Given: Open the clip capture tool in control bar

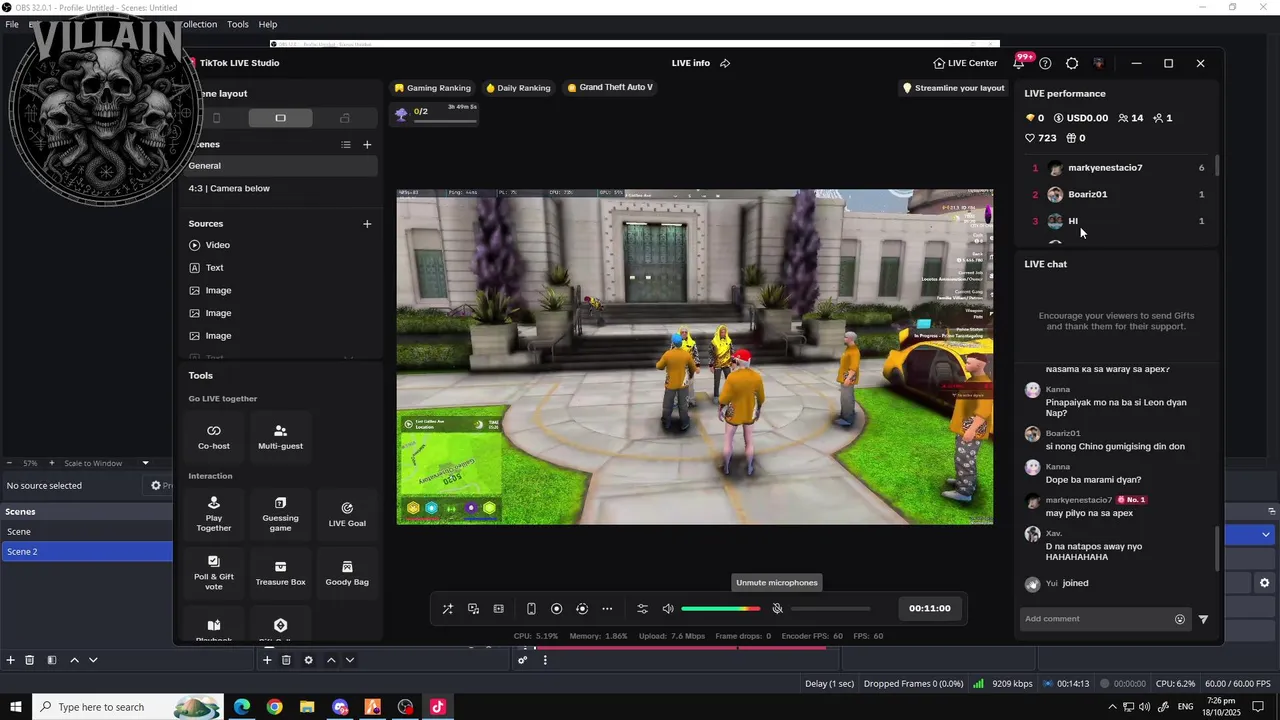Looking at the screenshot, I should [498, 609].
